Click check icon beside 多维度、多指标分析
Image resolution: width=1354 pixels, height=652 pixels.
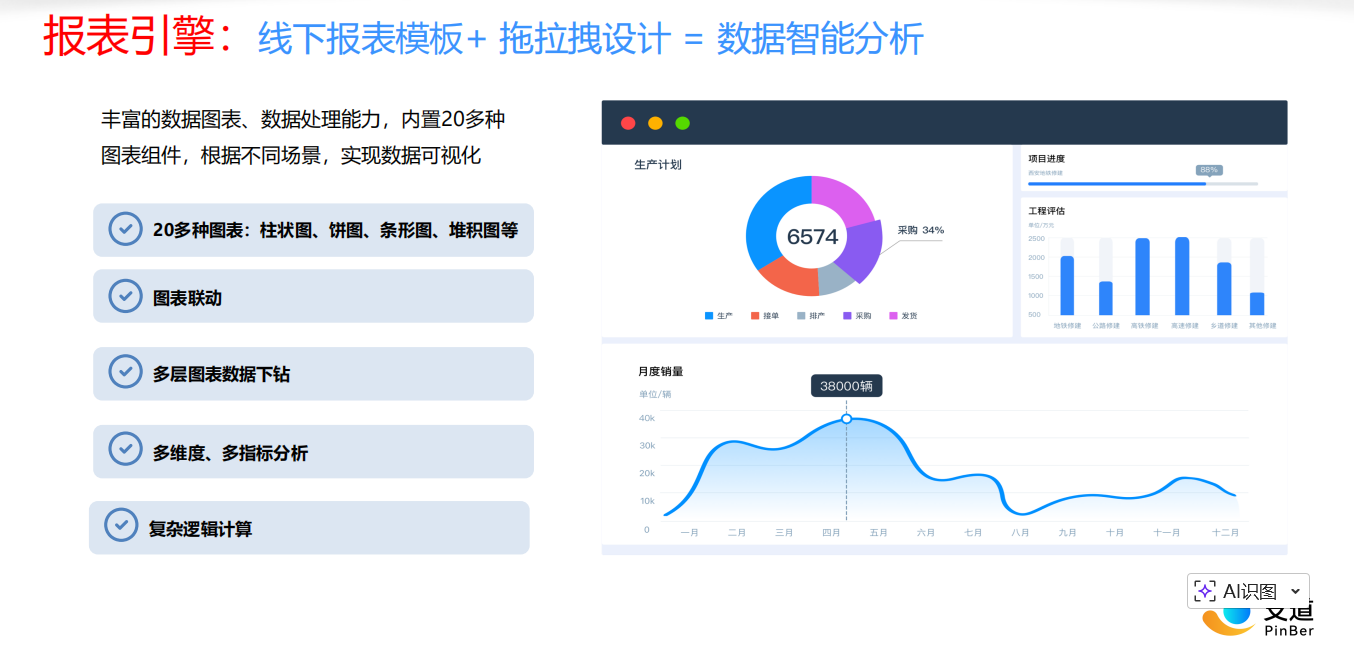coord(125,450)
